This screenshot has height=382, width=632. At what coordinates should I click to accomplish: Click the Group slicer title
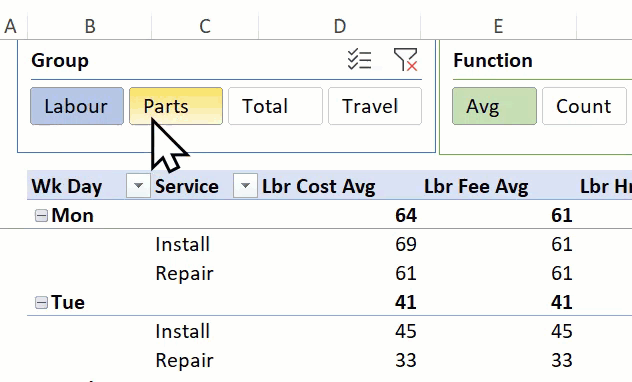coord(60,61)
